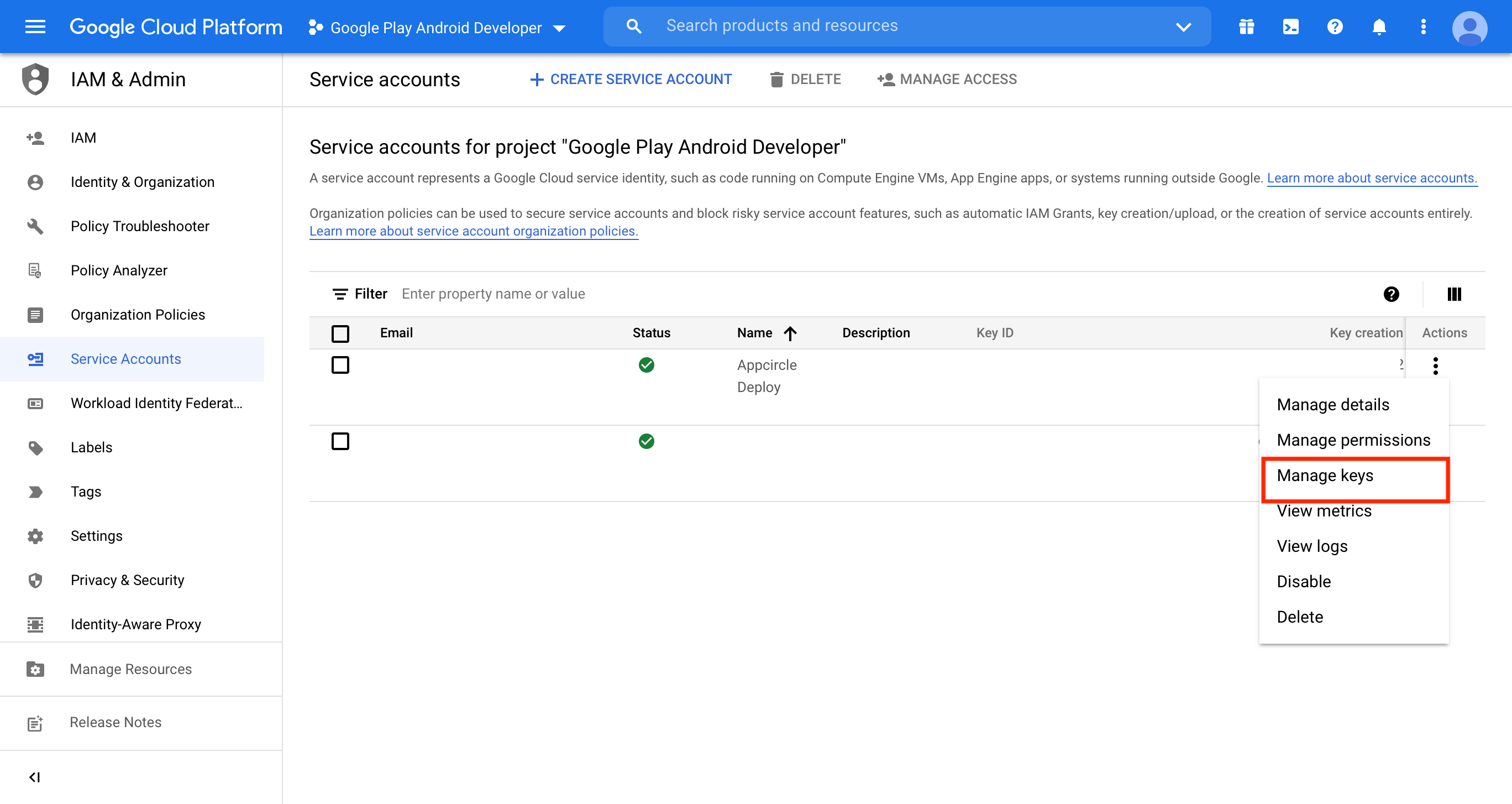1512x804 pixels.
Task: Open the Cloud Shell terminal icon
Action: pyautogui.click(x=1290, y=27)
